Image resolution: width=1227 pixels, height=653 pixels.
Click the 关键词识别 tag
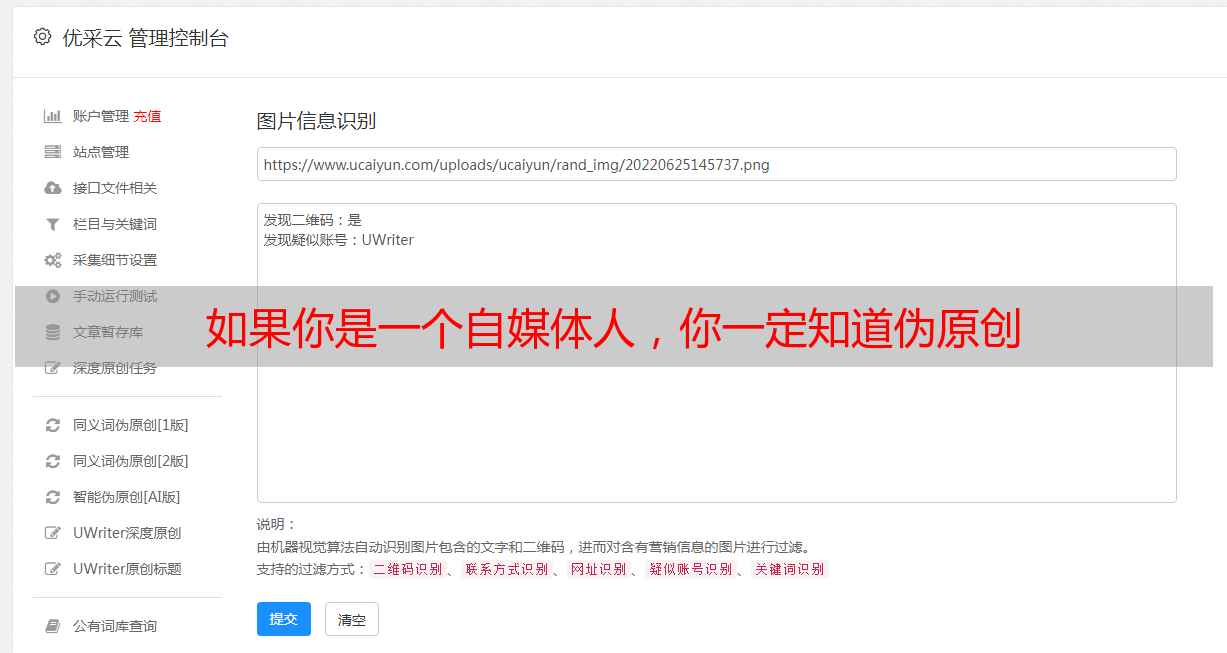point(790,569)
